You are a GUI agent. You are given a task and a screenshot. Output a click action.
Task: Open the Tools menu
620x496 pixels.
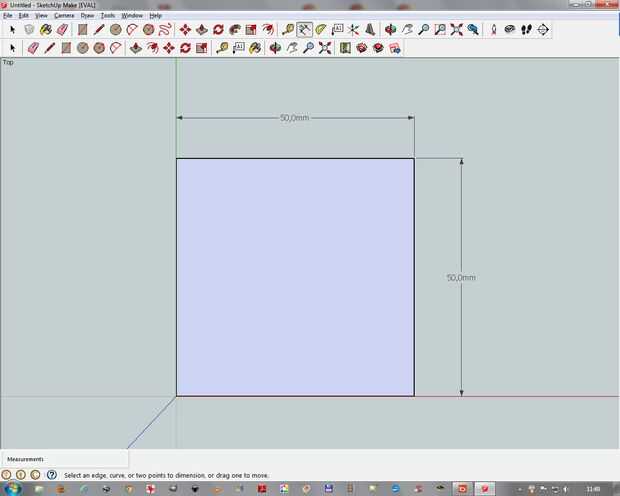click(108, 15)
